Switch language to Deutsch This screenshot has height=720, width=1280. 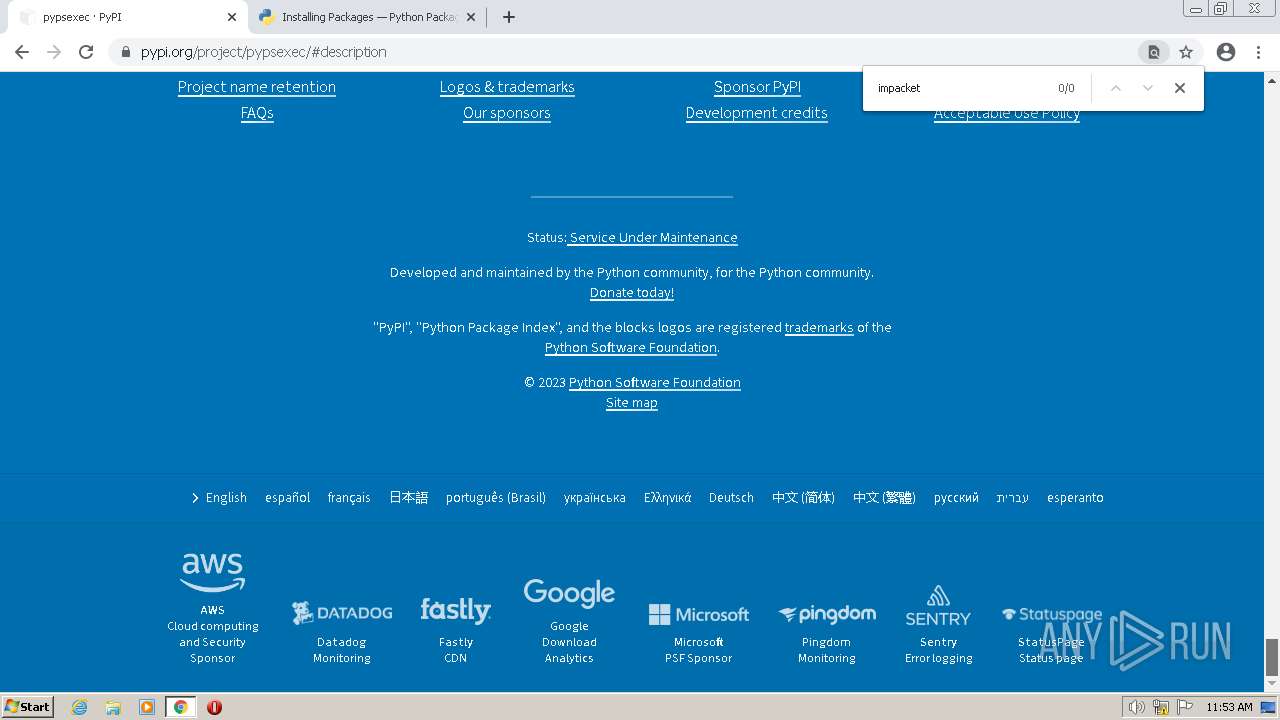[x=731, y=498]
